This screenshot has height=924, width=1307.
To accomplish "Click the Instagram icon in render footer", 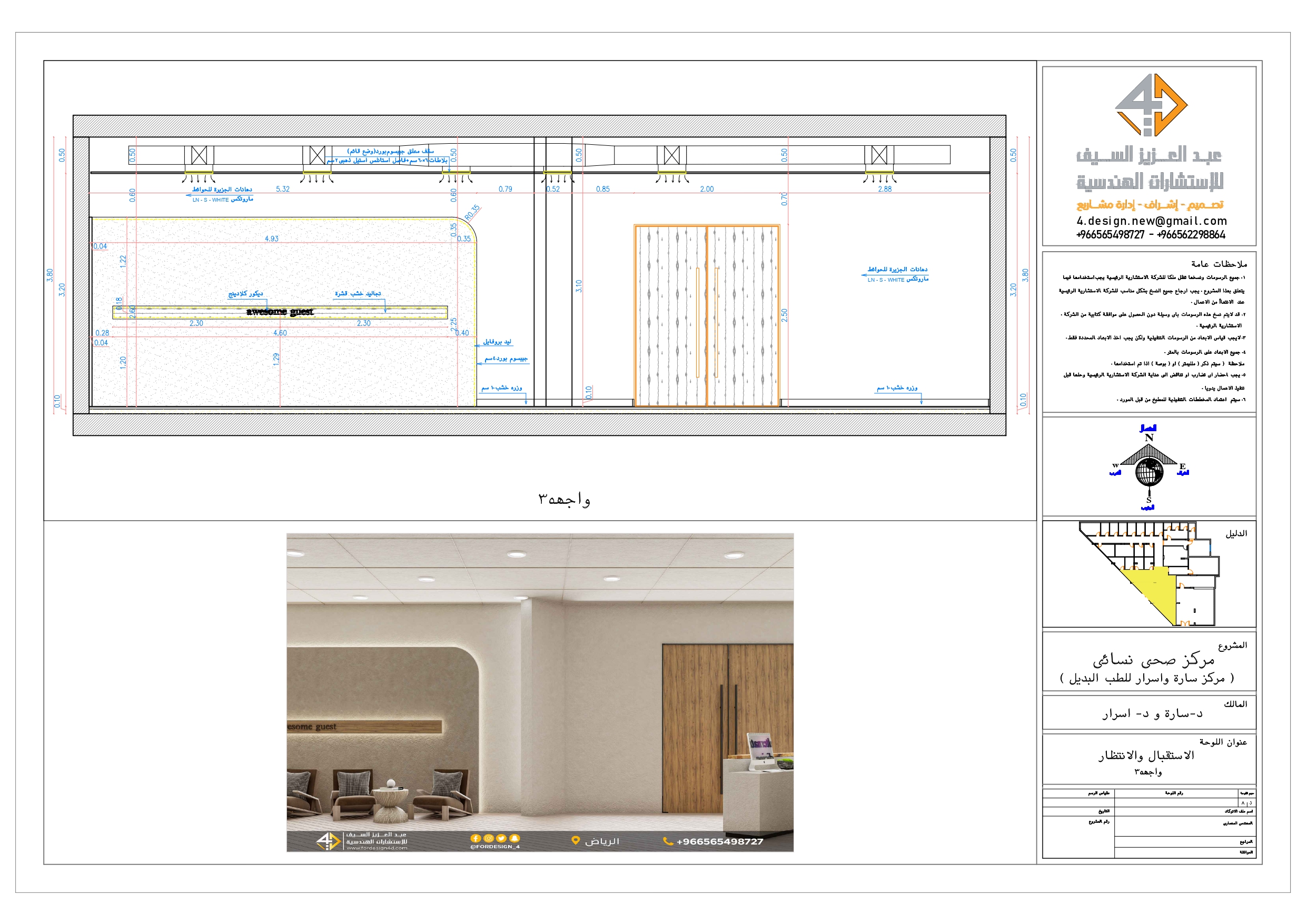I will coord(489,838).
